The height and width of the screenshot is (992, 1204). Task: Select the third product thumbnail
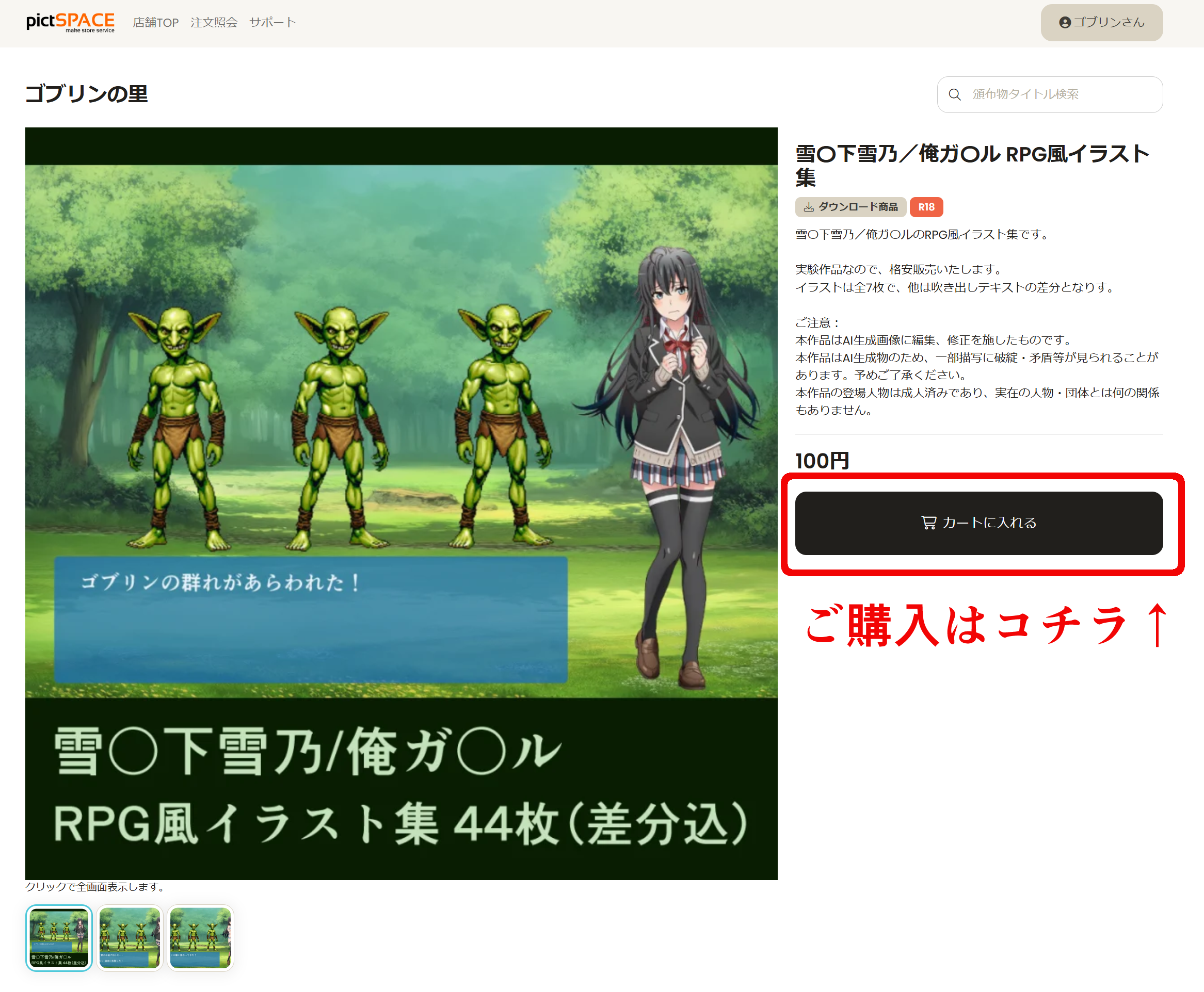coord(201,938)
